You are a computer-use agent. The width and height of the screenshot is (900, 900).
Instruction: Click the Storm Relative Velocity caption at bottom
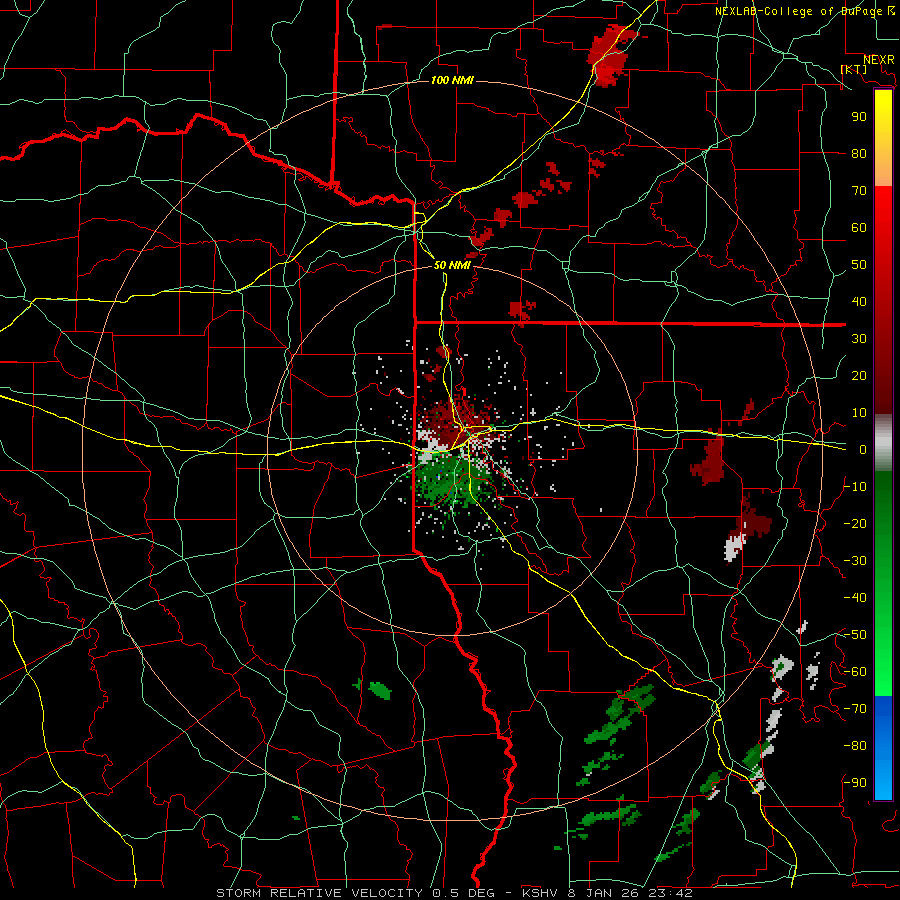click(454, 893)
